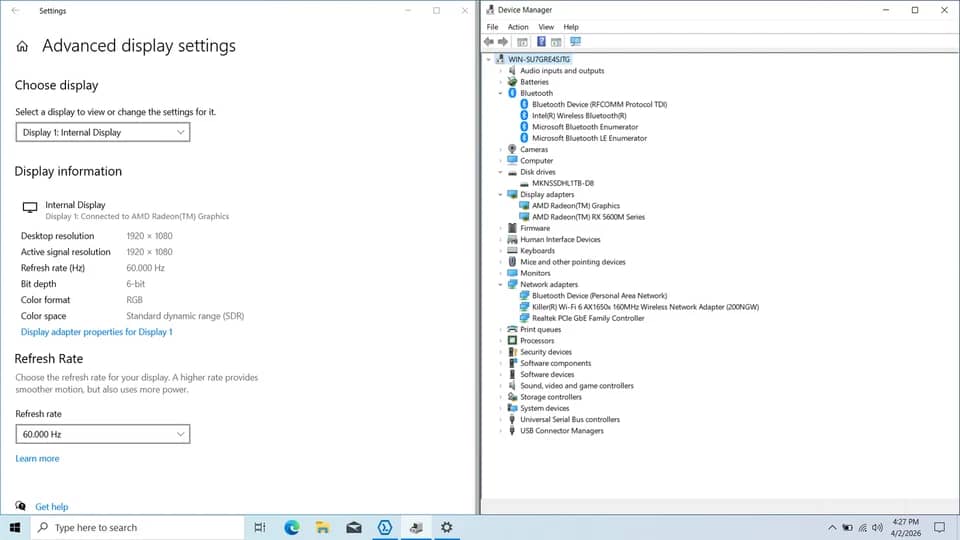Select Killer(R) Wi-Fi 6 AX1650x adapter
The width and height of the screenshot is (960, 540).
click(645, 307)
